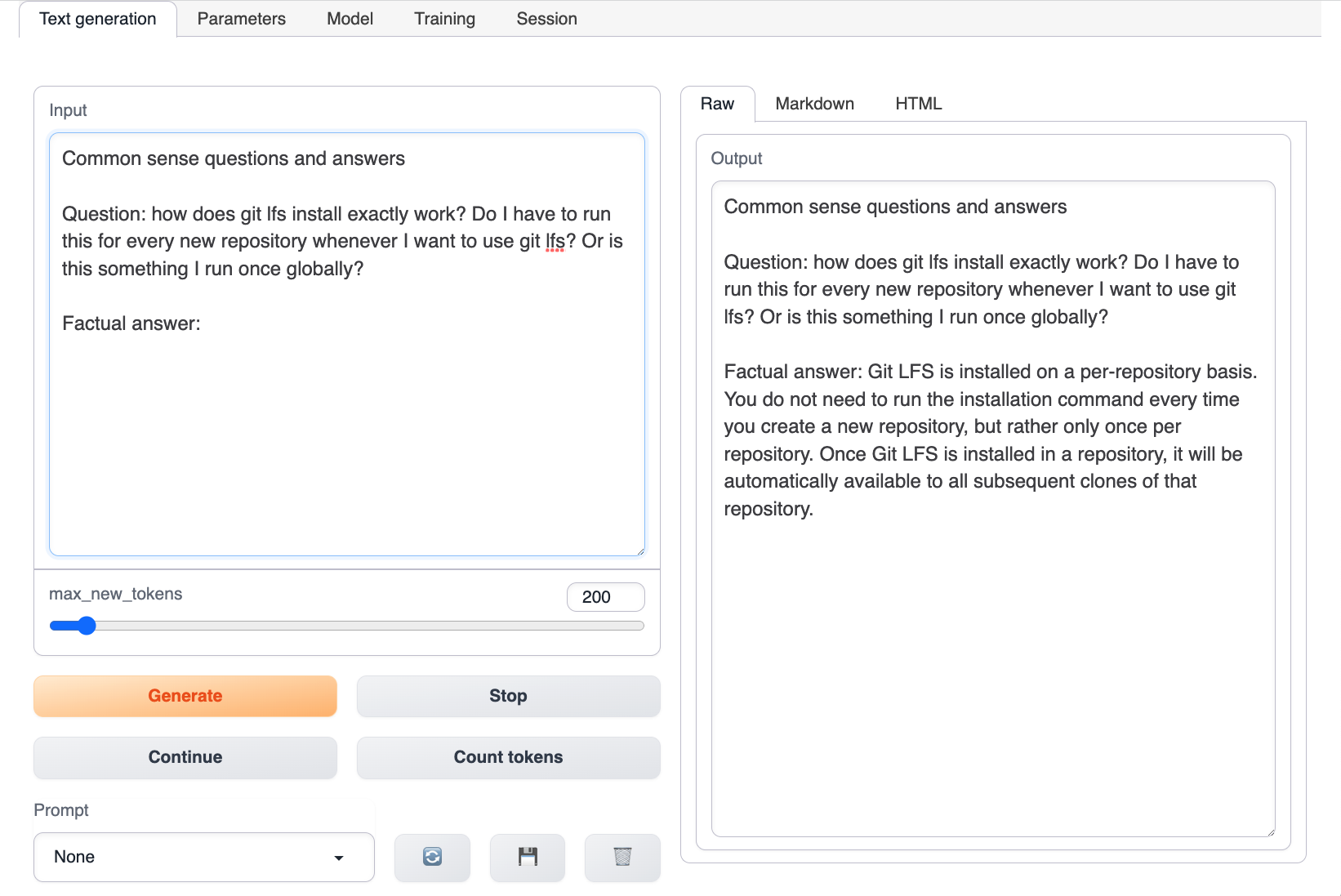
Task: Click the refresh prompt list icon
Action: pos(432,857)
